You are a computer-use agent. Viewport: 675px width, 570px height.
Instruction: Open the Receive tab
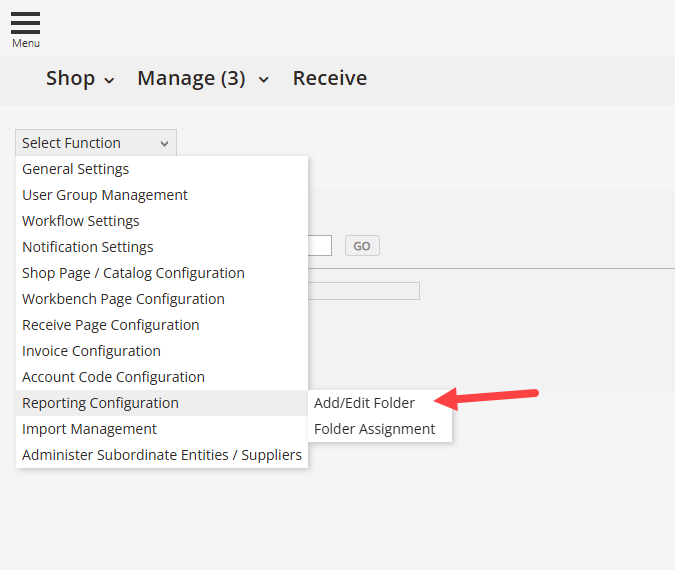pos(330,78)
